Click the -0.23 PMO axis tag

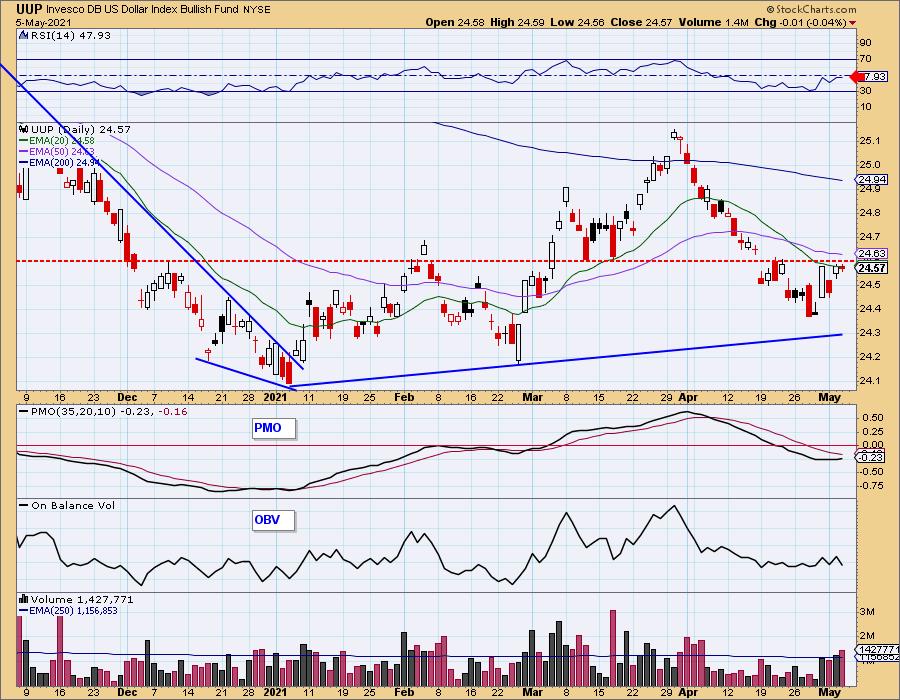pyautogui.click(x=872, y=457)
